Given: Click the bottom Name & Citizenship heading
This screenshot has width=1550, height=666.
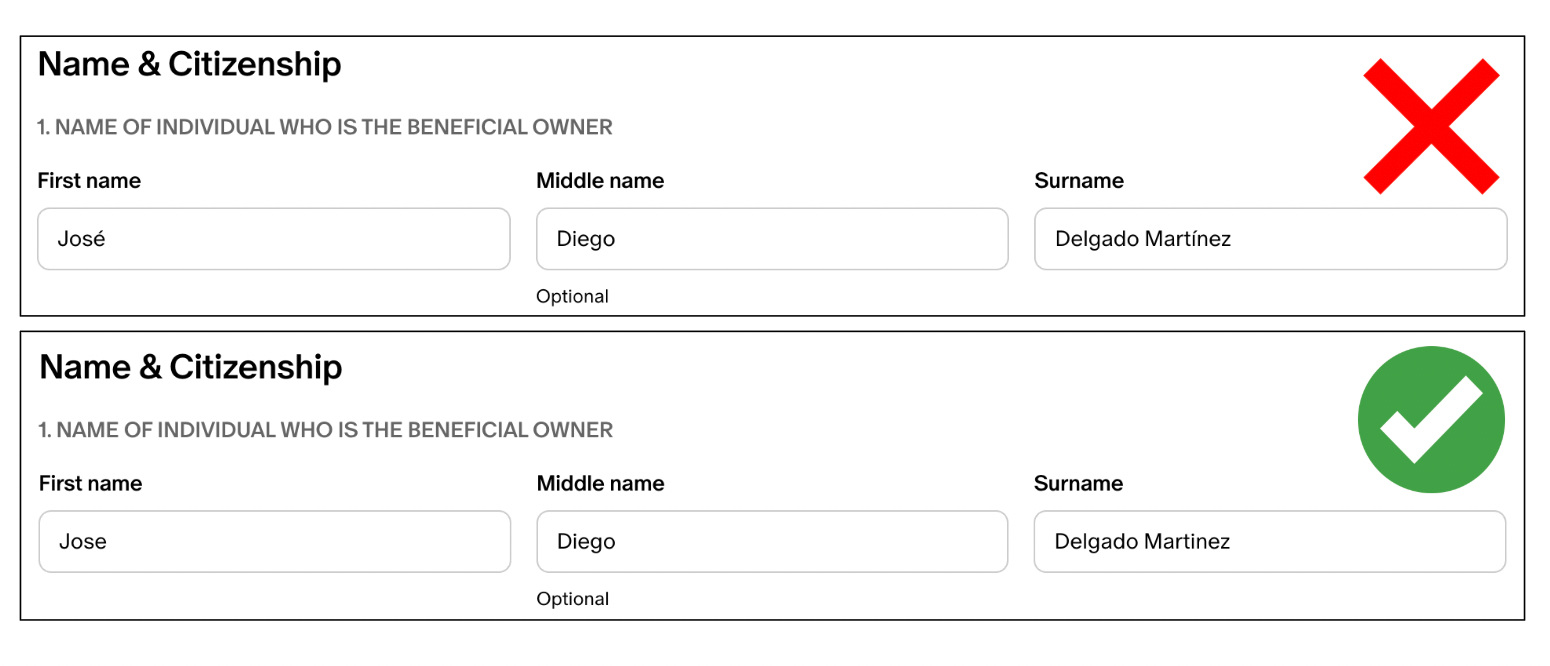Looking at the screenshot, I should click(x=189, y=366).
